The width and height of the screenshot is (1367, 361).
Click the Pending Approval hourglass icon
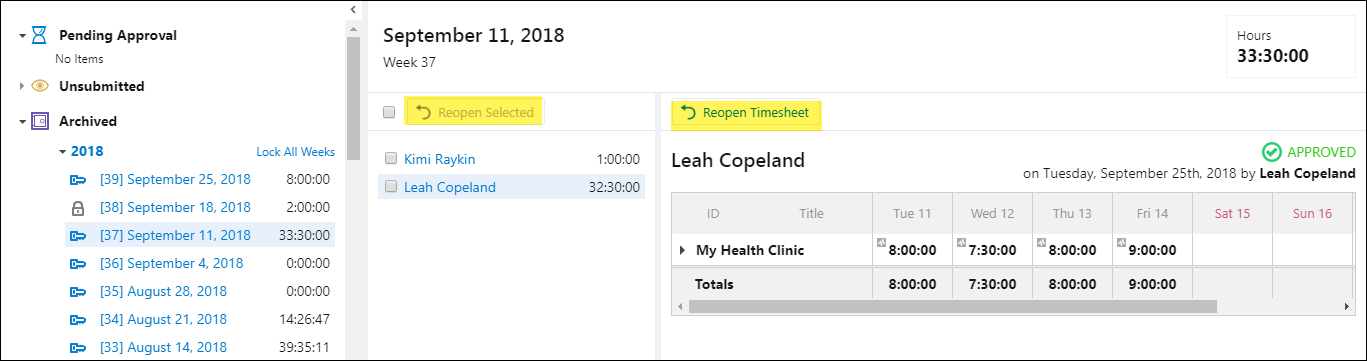click(x=39, y=35)
